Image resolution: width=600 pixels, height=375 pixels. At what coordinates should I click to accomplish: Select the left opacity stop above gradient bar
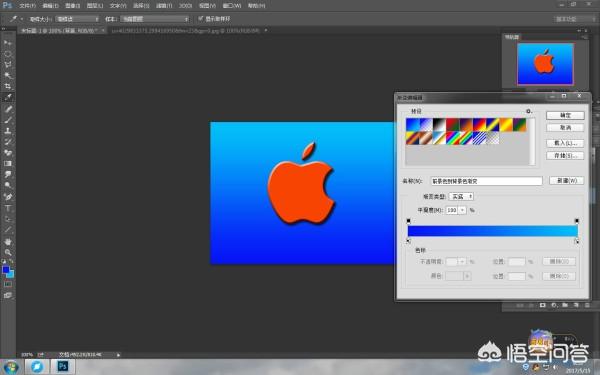(408, 220)
